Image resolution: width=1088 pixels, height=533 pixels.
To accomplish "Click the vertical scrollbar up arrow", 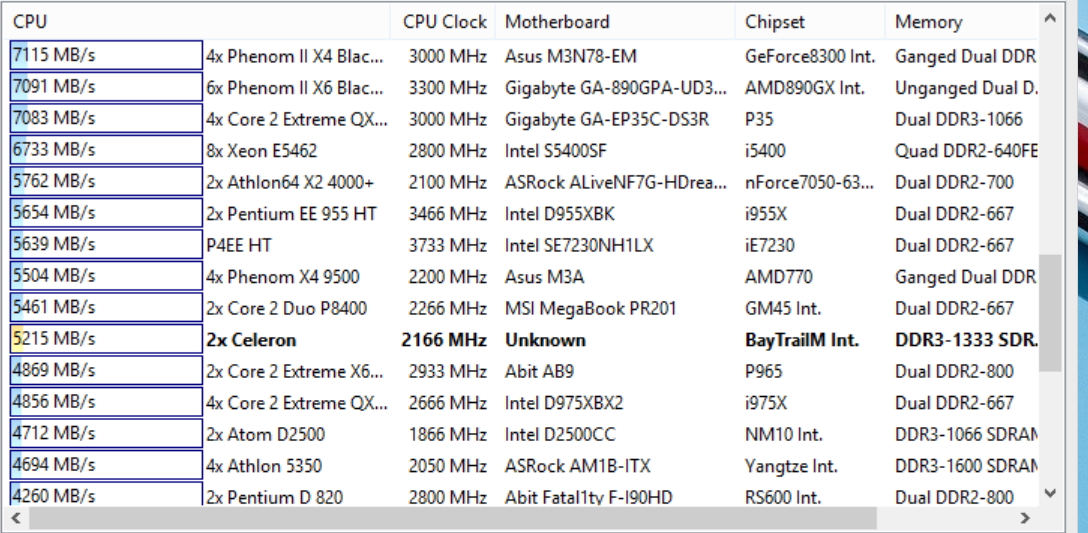I will coord(1050,19).
